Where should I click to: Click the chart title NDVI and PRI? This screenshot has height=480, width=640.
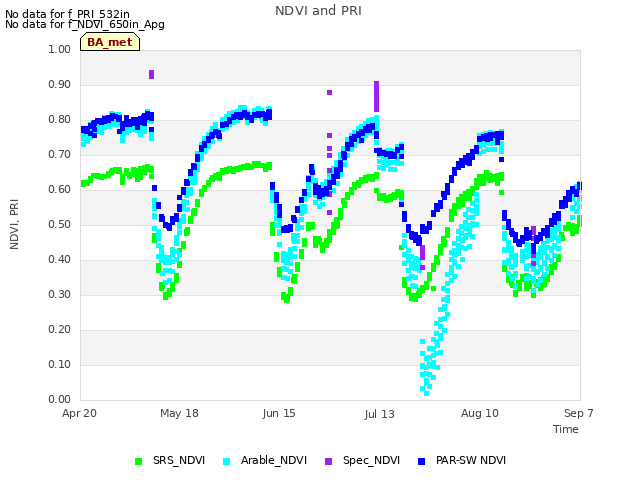pos(318,11)
